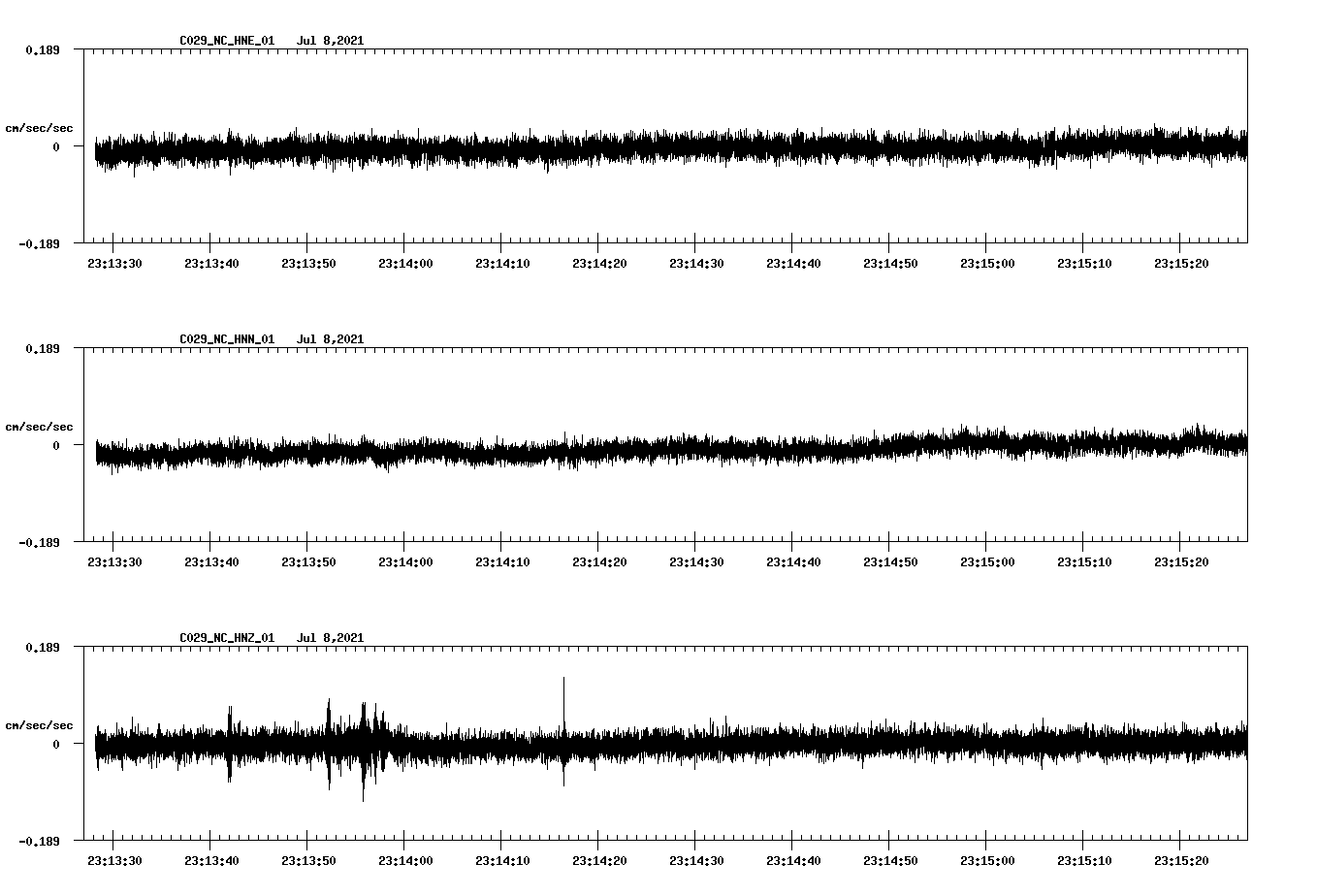
Task: Click the cm/sec/sec unit label on middle plot
Action: point(40,426)
